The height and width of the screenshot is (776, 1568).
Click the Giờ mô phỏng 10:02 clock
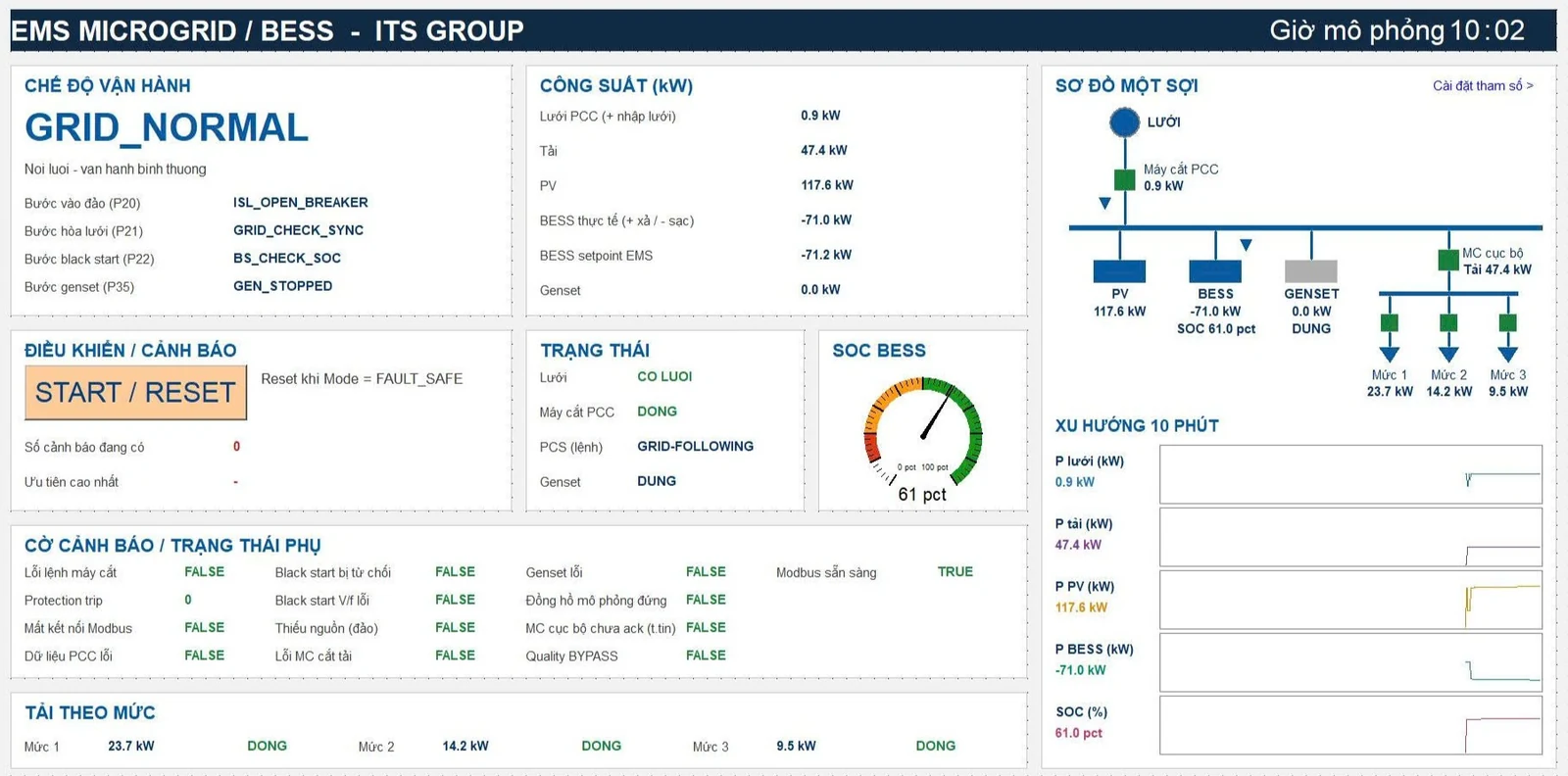[1397, 30]
